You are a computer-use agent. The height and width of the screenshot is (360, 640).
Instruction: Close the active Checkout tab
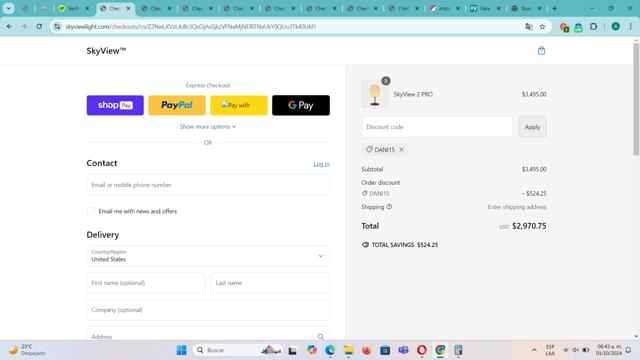tap(128, 8)
